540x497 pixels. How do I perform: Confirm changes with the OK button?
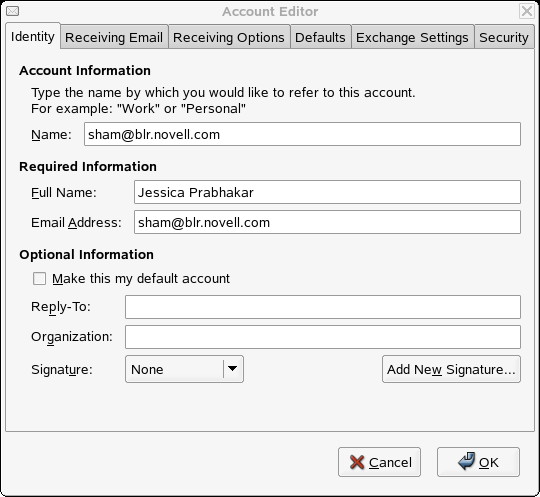[x=478, y=462]
